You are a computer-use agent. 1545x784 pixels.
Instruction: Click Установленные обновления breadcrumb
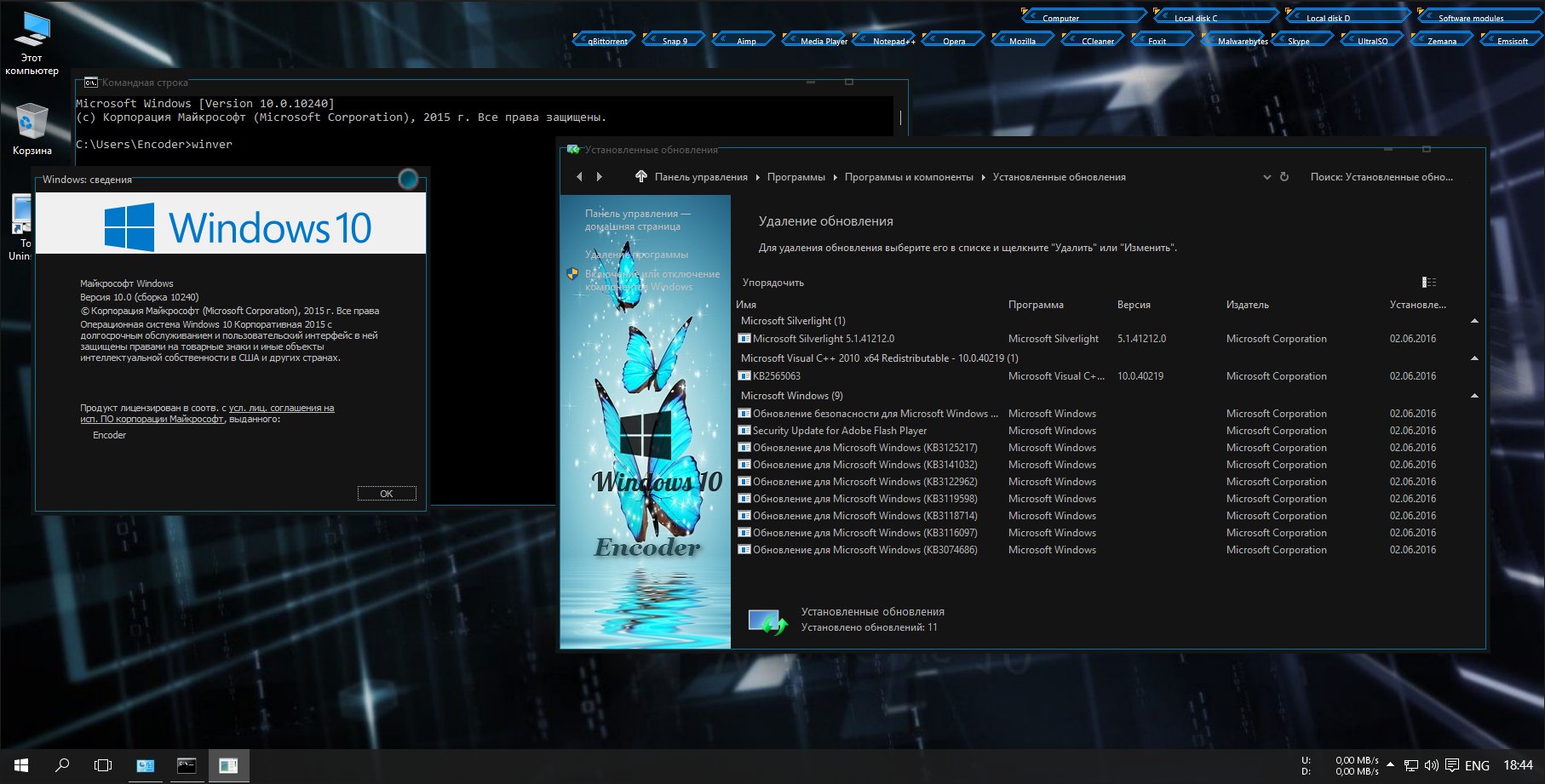click(1059, 177)
